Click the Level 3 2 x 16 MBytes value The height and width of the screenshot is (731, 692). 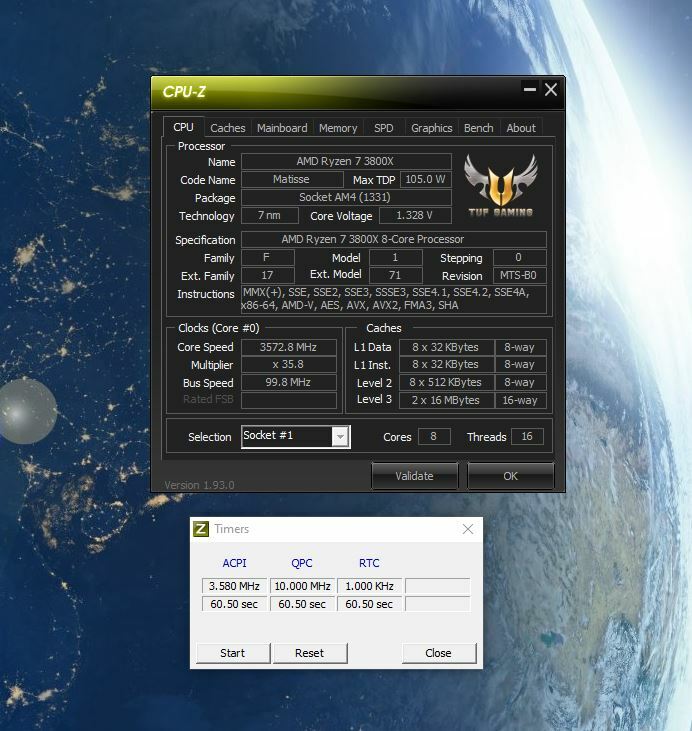tap(446, 400)
